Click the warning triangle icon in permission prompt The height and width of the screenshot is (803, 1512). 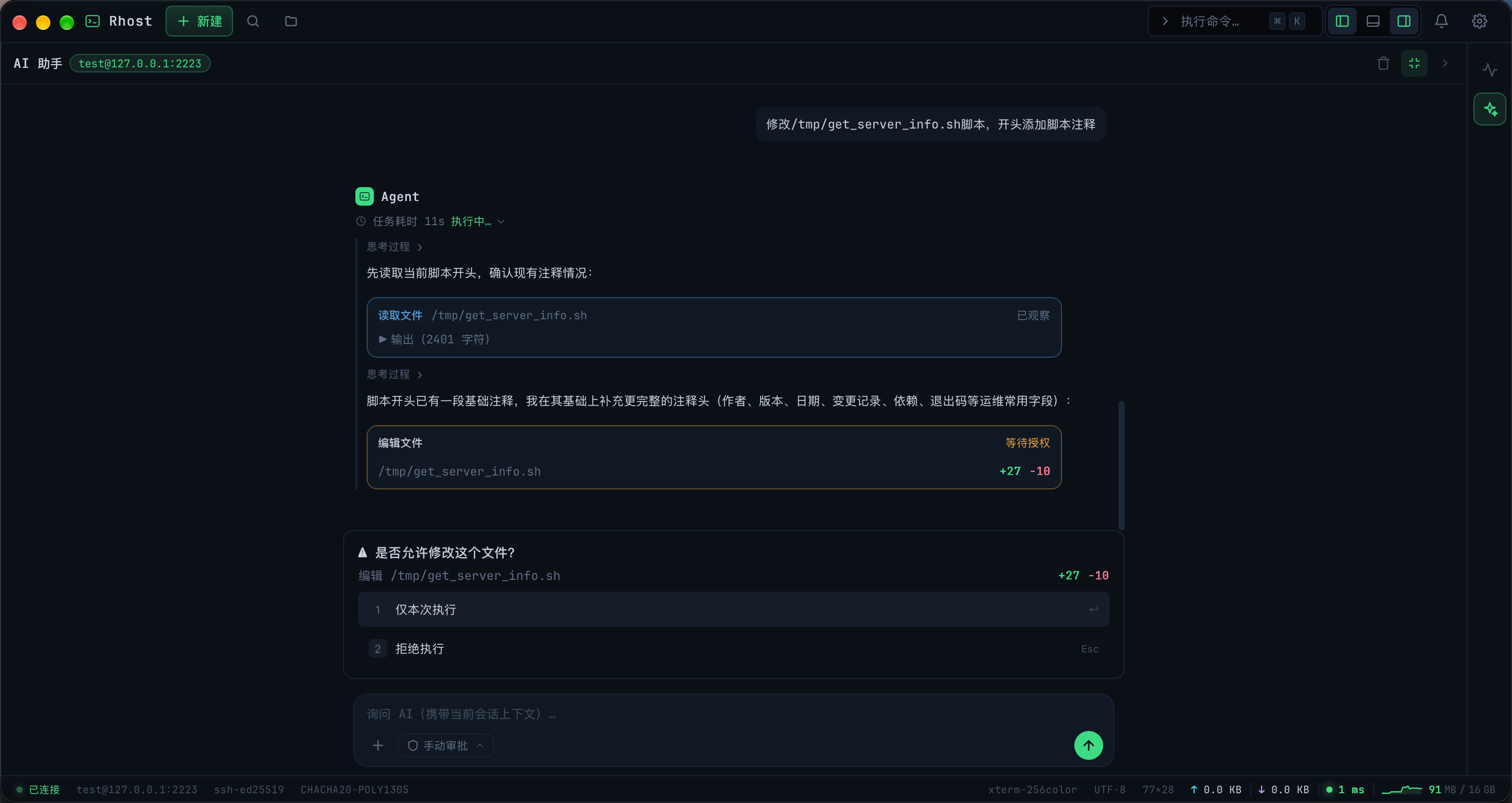point(363,553)
